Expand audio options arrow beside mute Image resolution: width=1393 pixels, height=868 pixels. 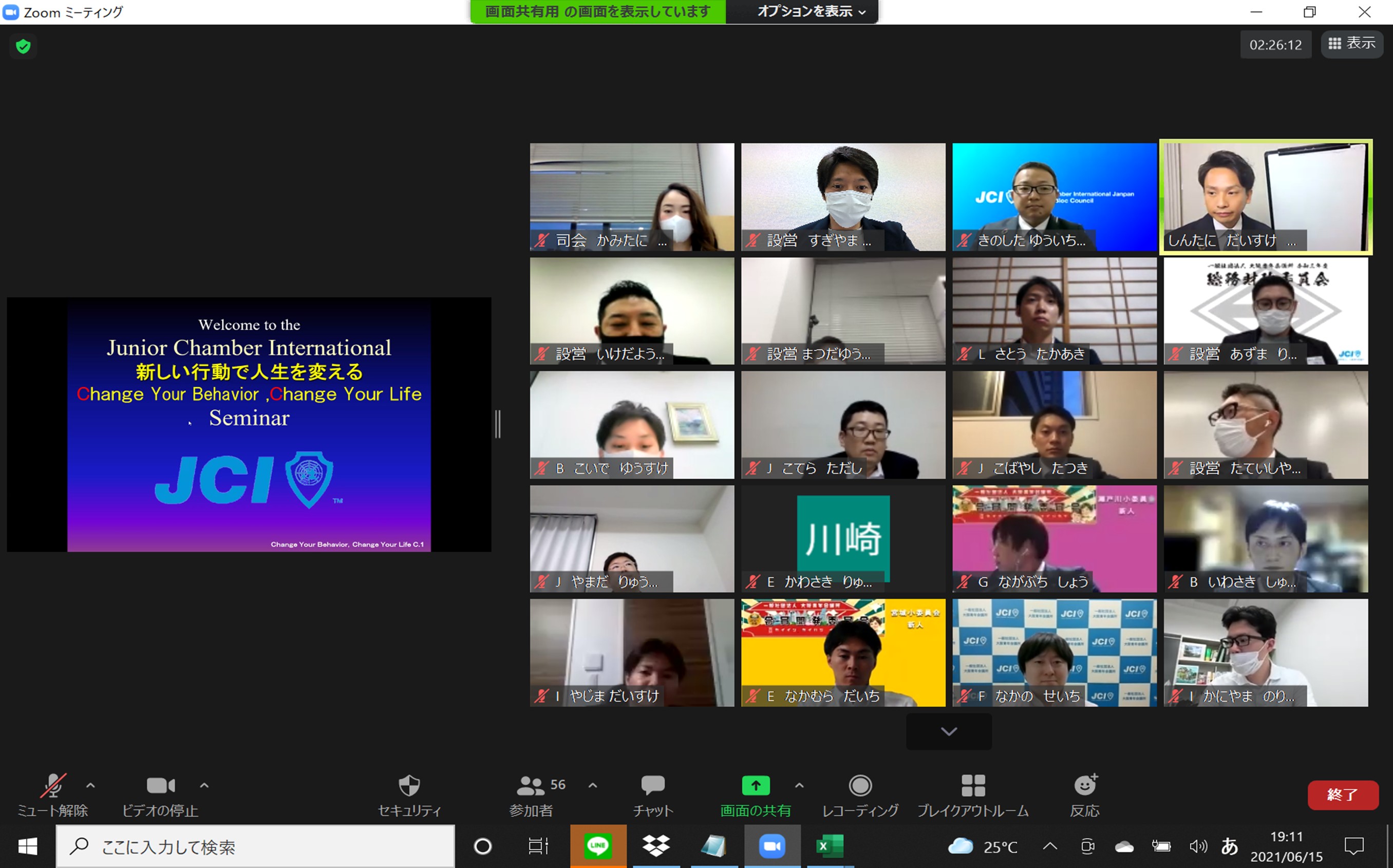[x=91, y=785]
